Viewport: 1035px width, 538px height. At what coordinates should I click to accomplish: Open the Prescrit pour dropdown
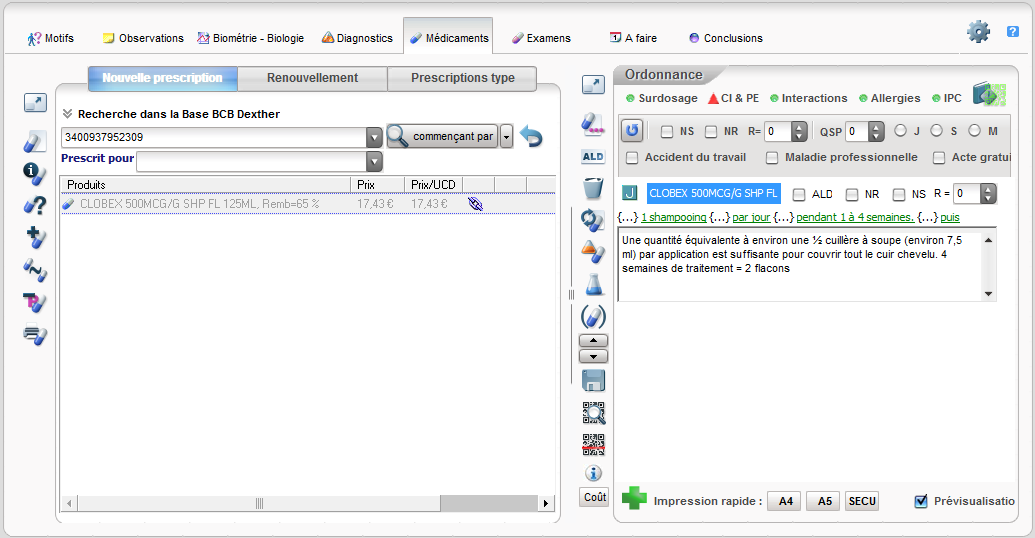(374, 162)
